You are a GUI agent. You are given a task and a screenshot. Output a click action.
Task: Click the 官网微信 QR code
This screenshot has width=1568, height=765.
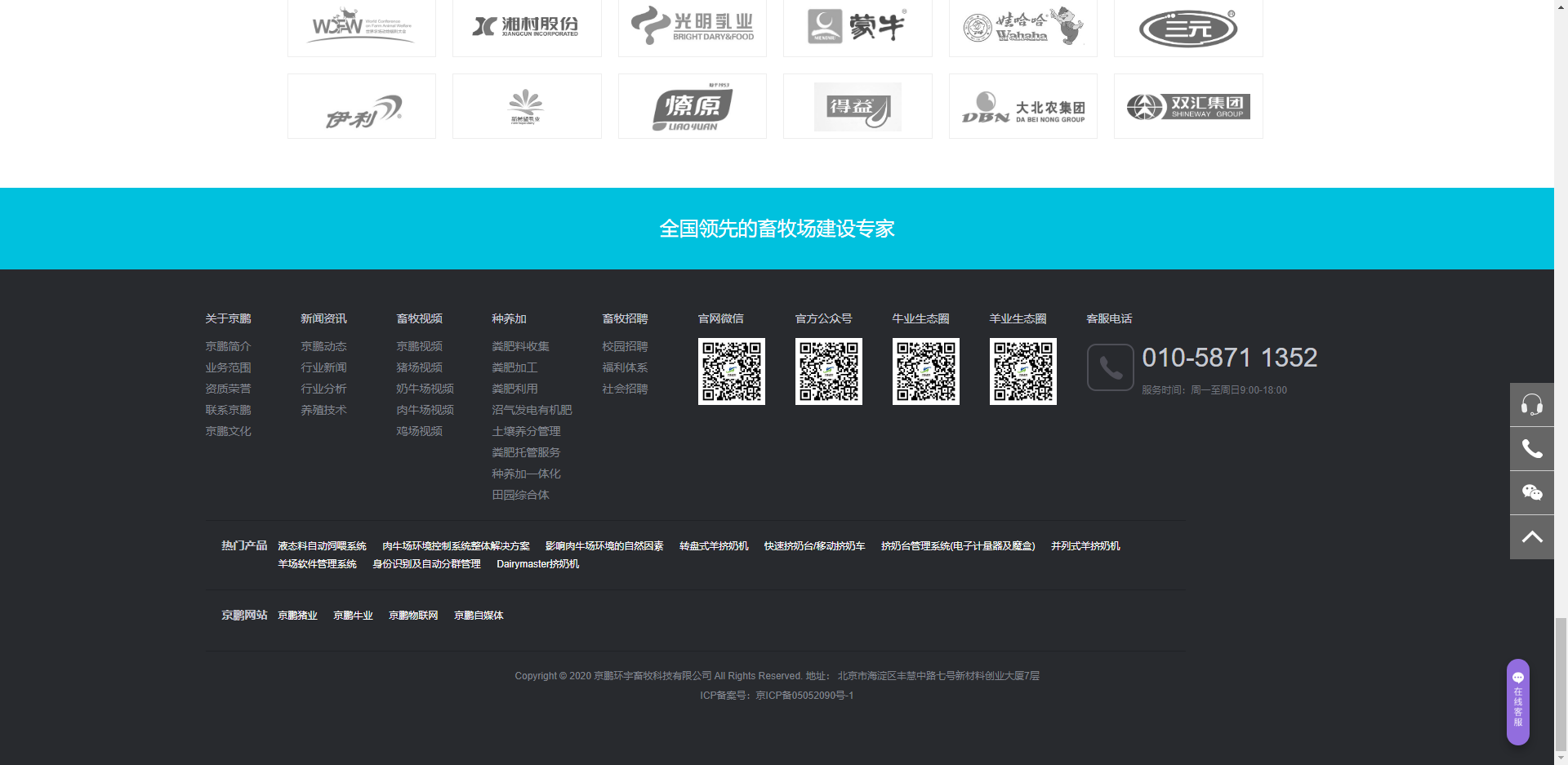[x=732, y=371]
